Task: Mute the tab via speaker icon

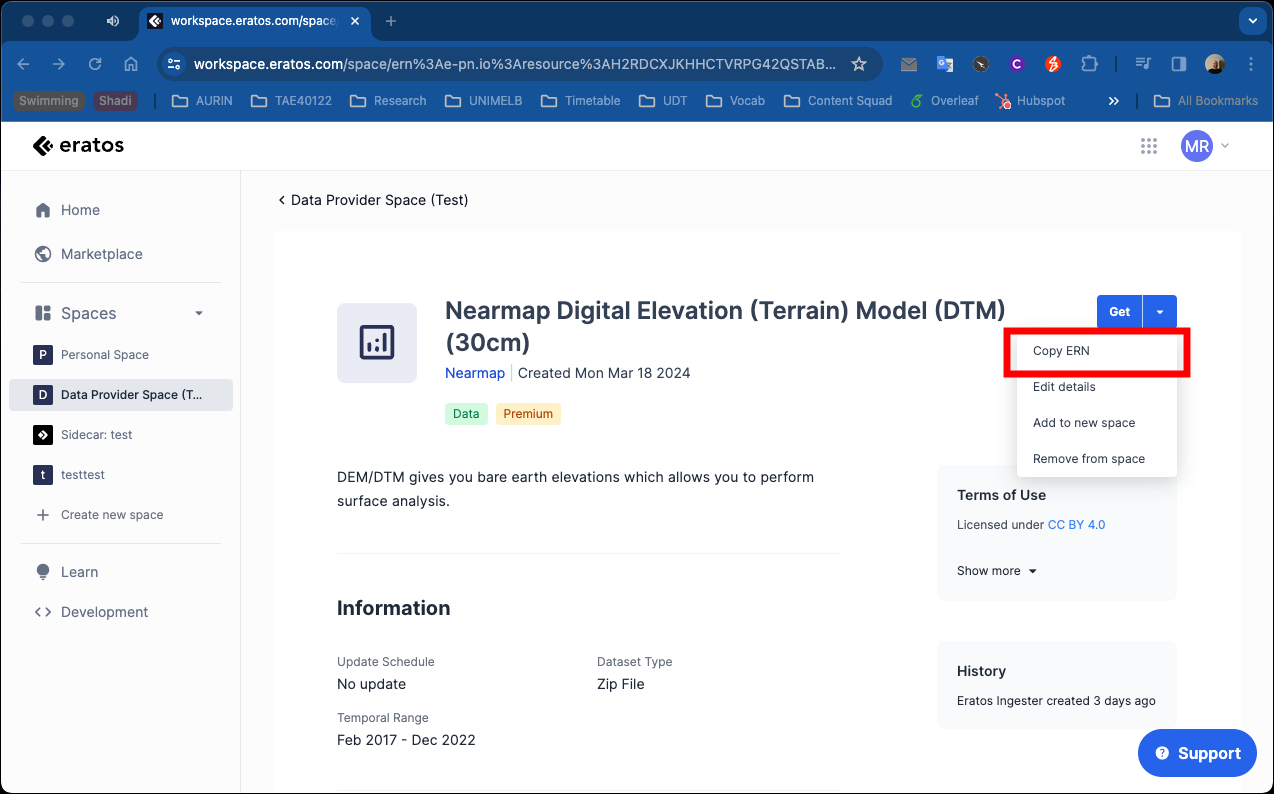Action: click(112, 21)
